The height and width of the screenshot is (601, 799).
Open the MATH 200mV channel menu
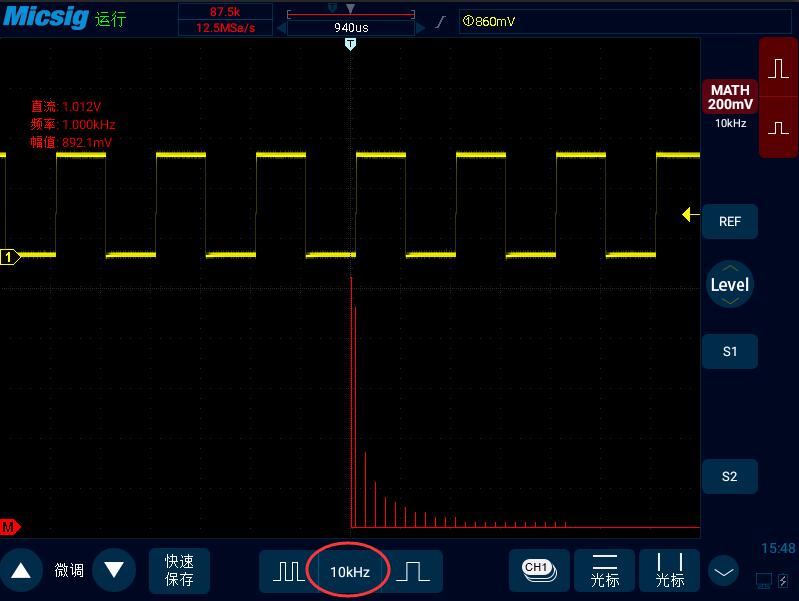730,97
